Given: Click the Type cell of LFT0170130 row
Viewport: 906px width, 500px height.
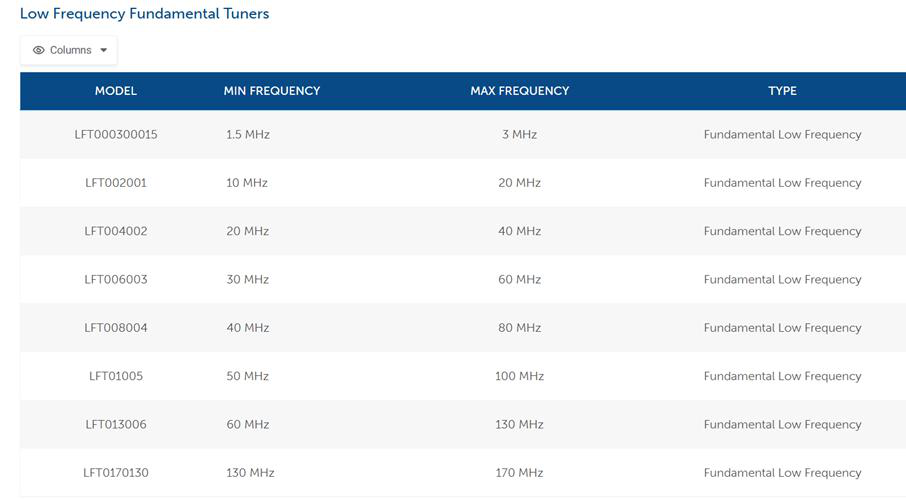Looking at the screenshot, I should pos(782,473).
